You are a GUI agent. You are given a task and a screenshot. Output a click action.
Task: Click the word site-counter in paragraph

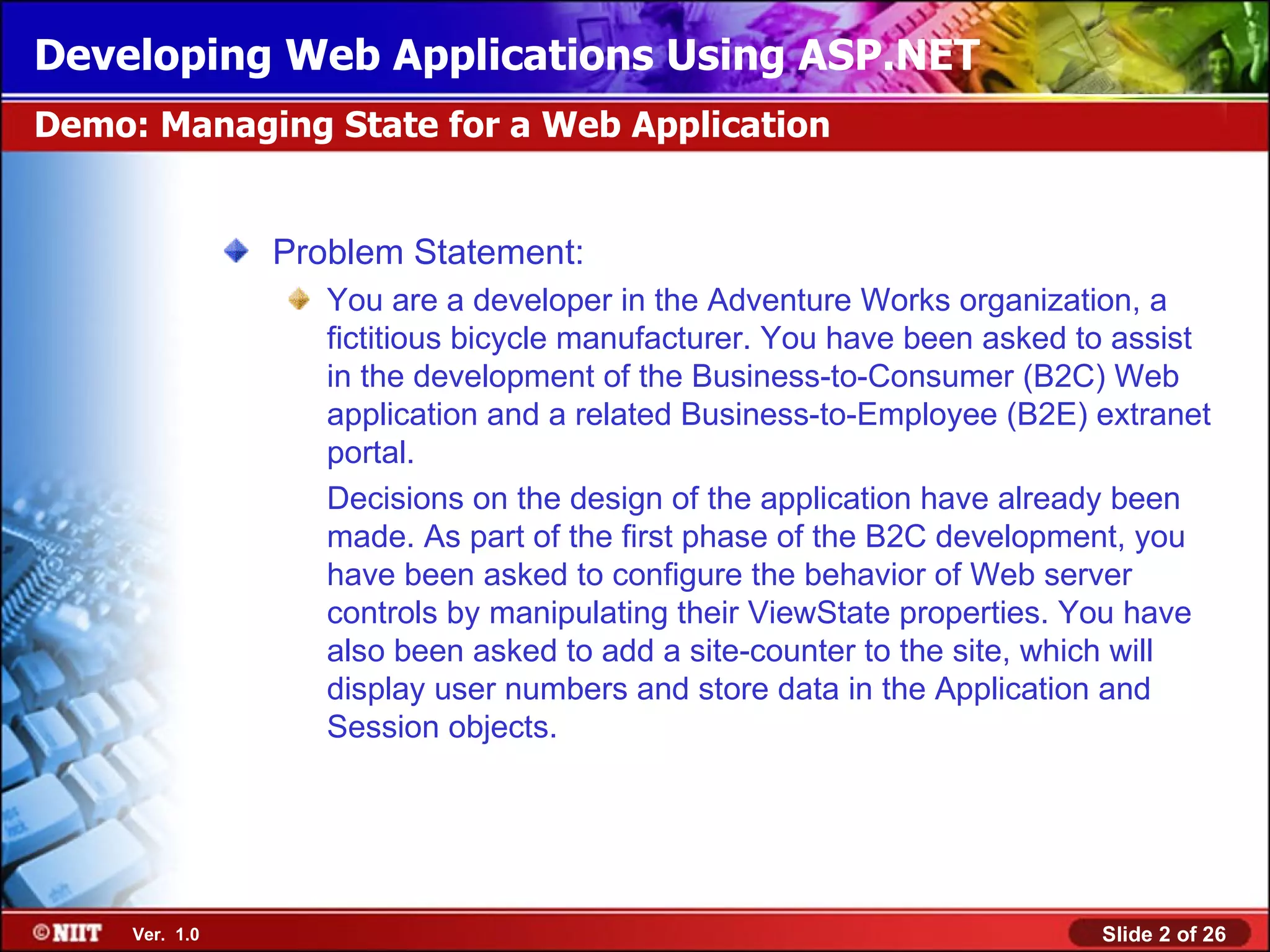coord(772,651)
